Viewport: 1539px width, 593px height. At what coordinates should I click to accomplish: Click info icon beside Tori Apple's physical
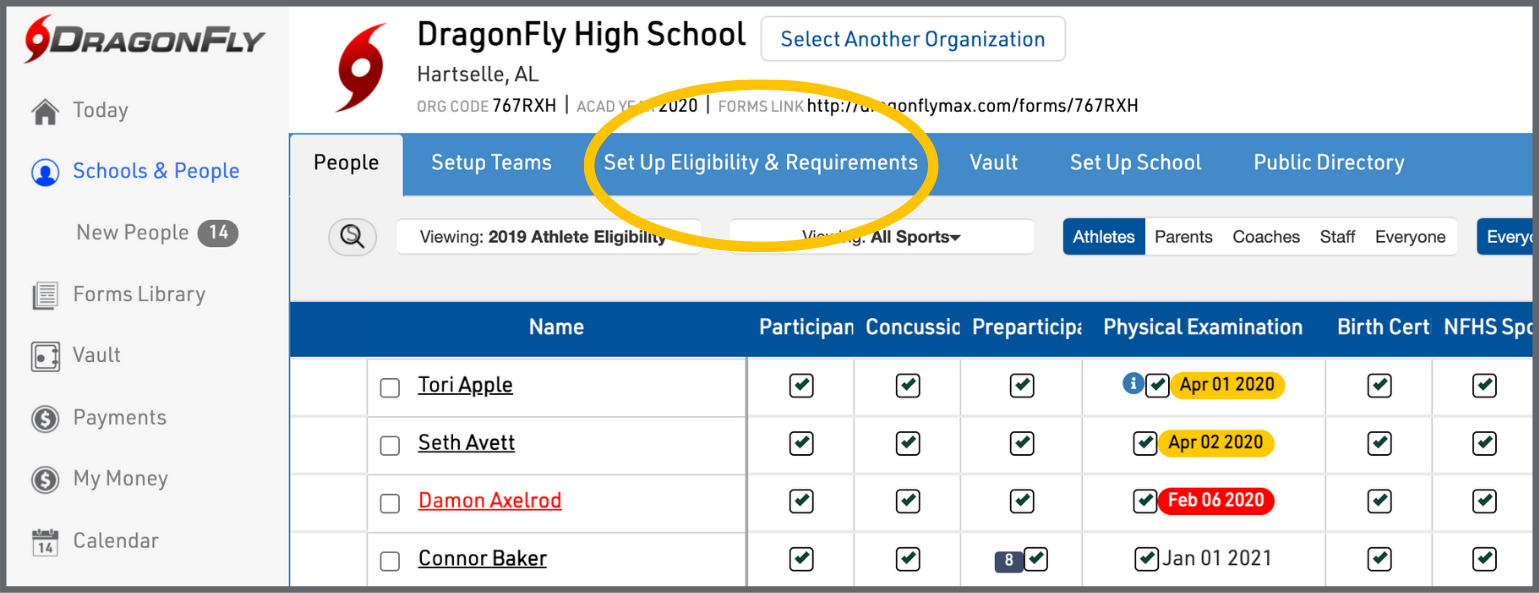pyautogui.click(x=1132, y=384)
